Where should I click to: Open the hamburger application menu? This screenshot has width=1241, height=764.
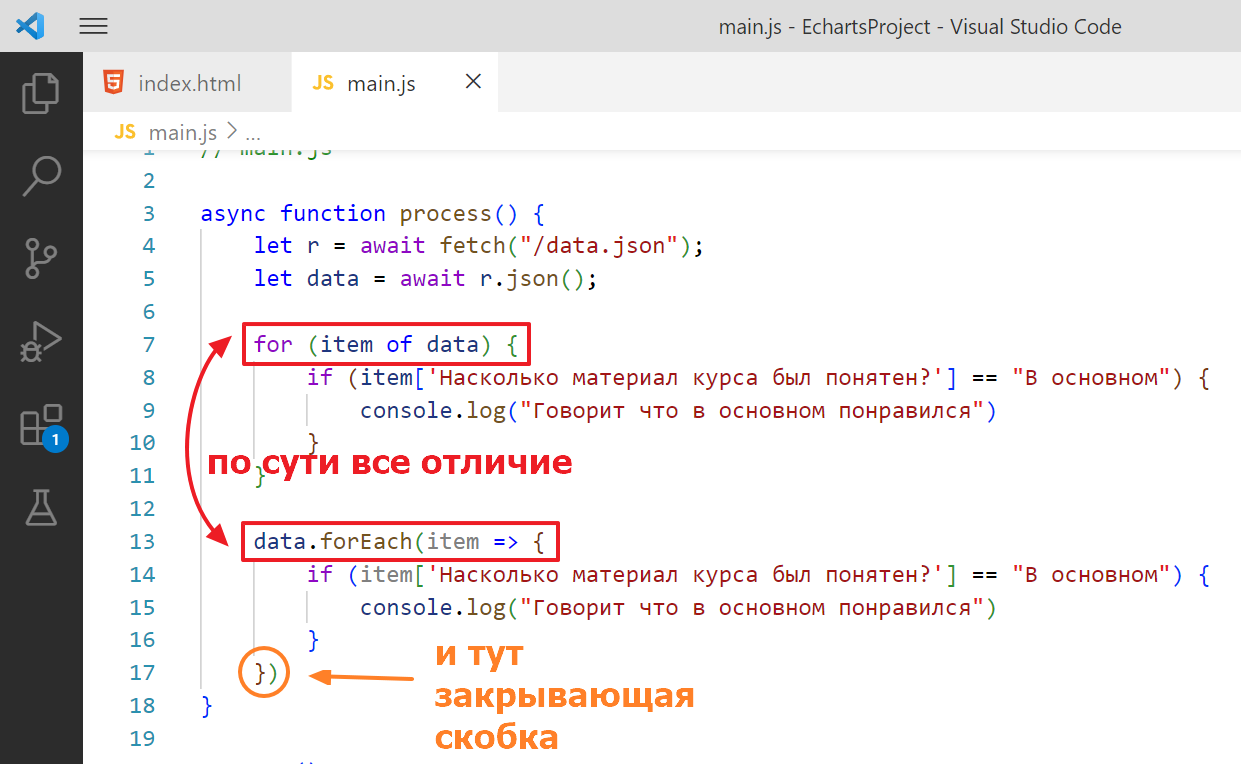(x=93, y=27)
